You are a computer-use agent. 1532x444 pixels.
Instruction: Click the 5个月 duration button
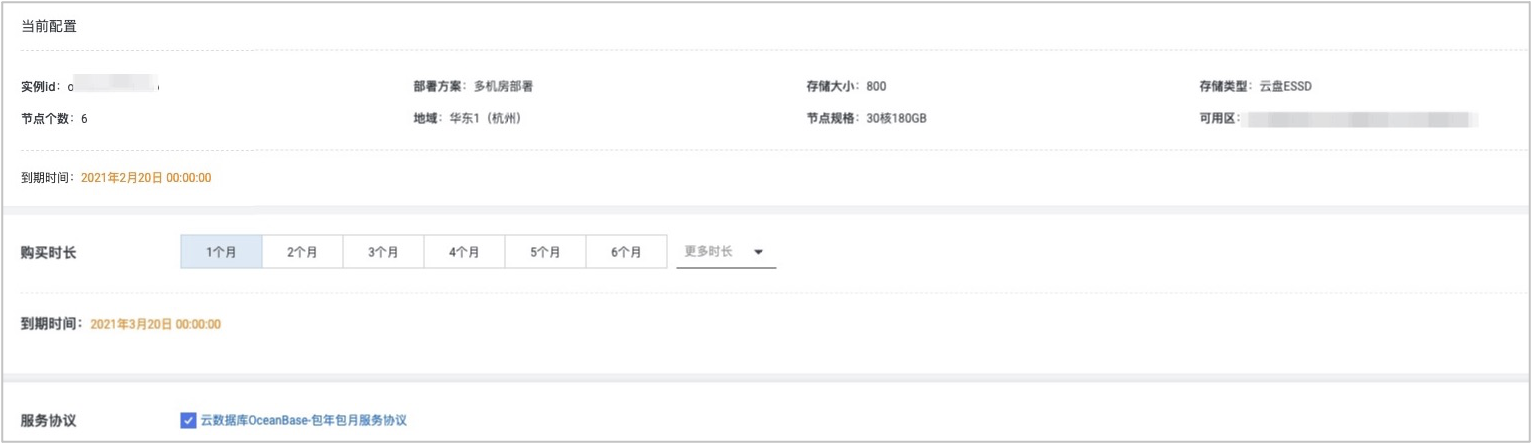[x=545, y=252]
